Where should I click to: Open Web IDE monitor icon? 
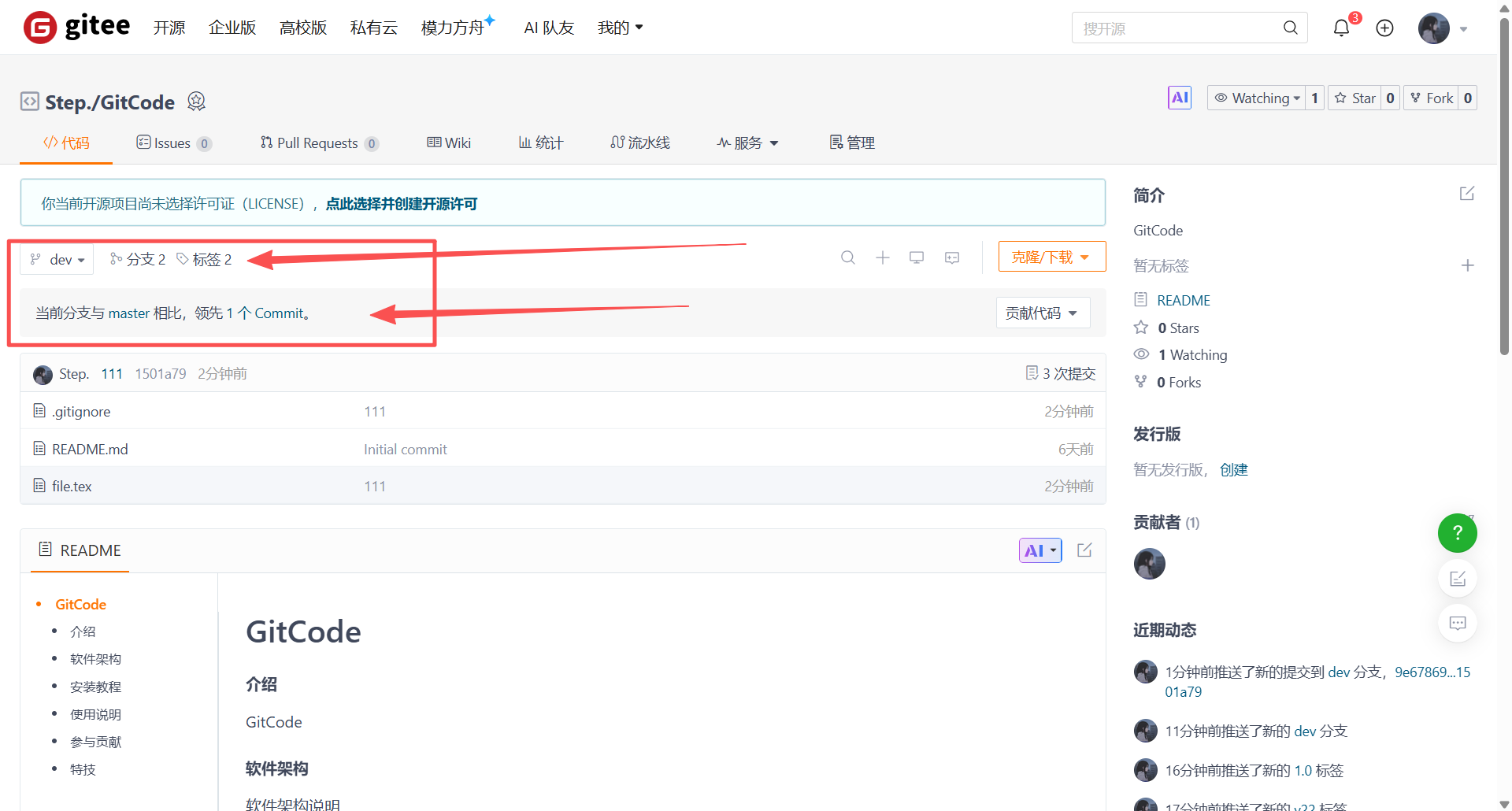tap(917, 257)
